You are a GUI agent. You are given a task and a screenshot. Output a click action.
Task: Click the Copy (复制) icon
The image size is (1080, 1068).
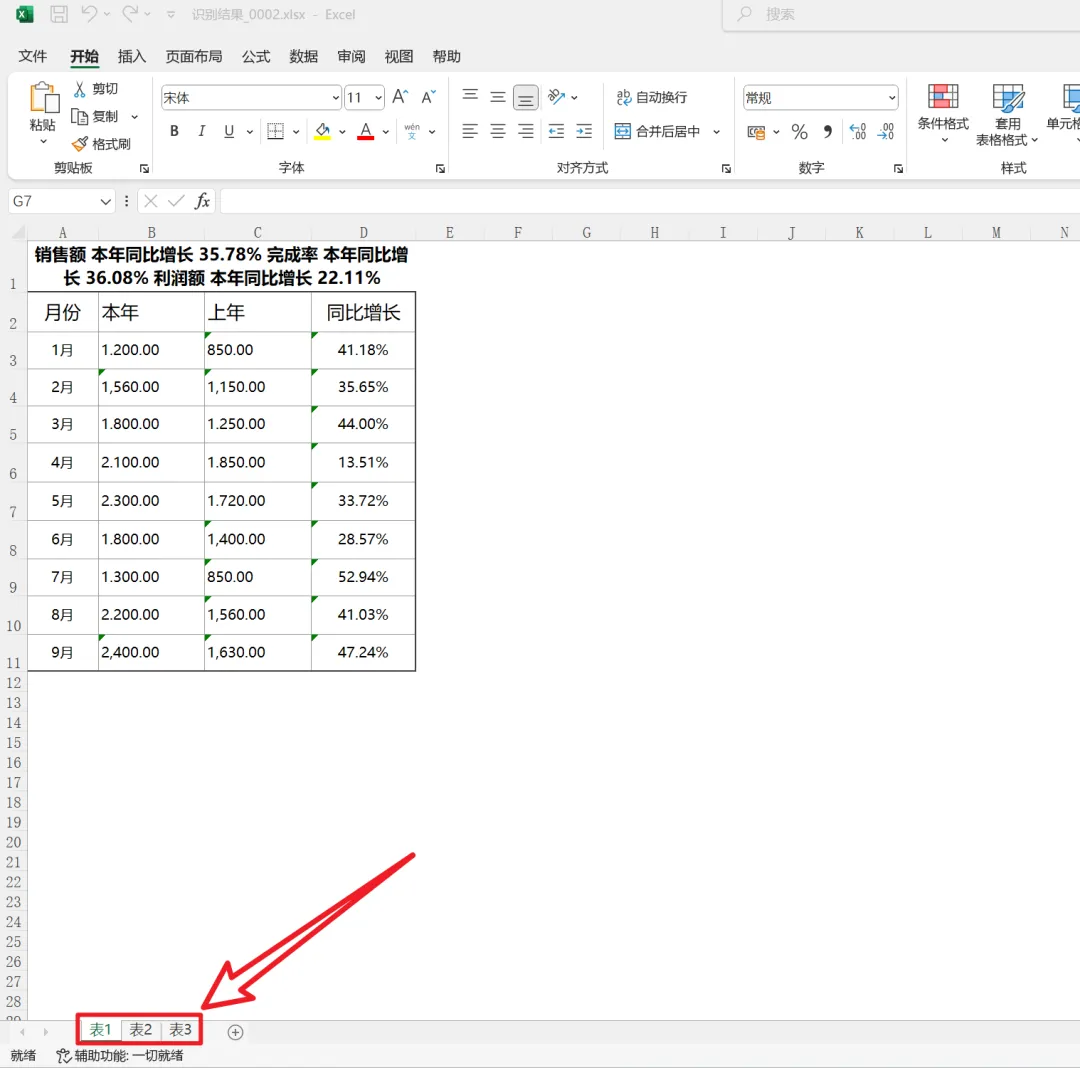click(x=80, y=116)
